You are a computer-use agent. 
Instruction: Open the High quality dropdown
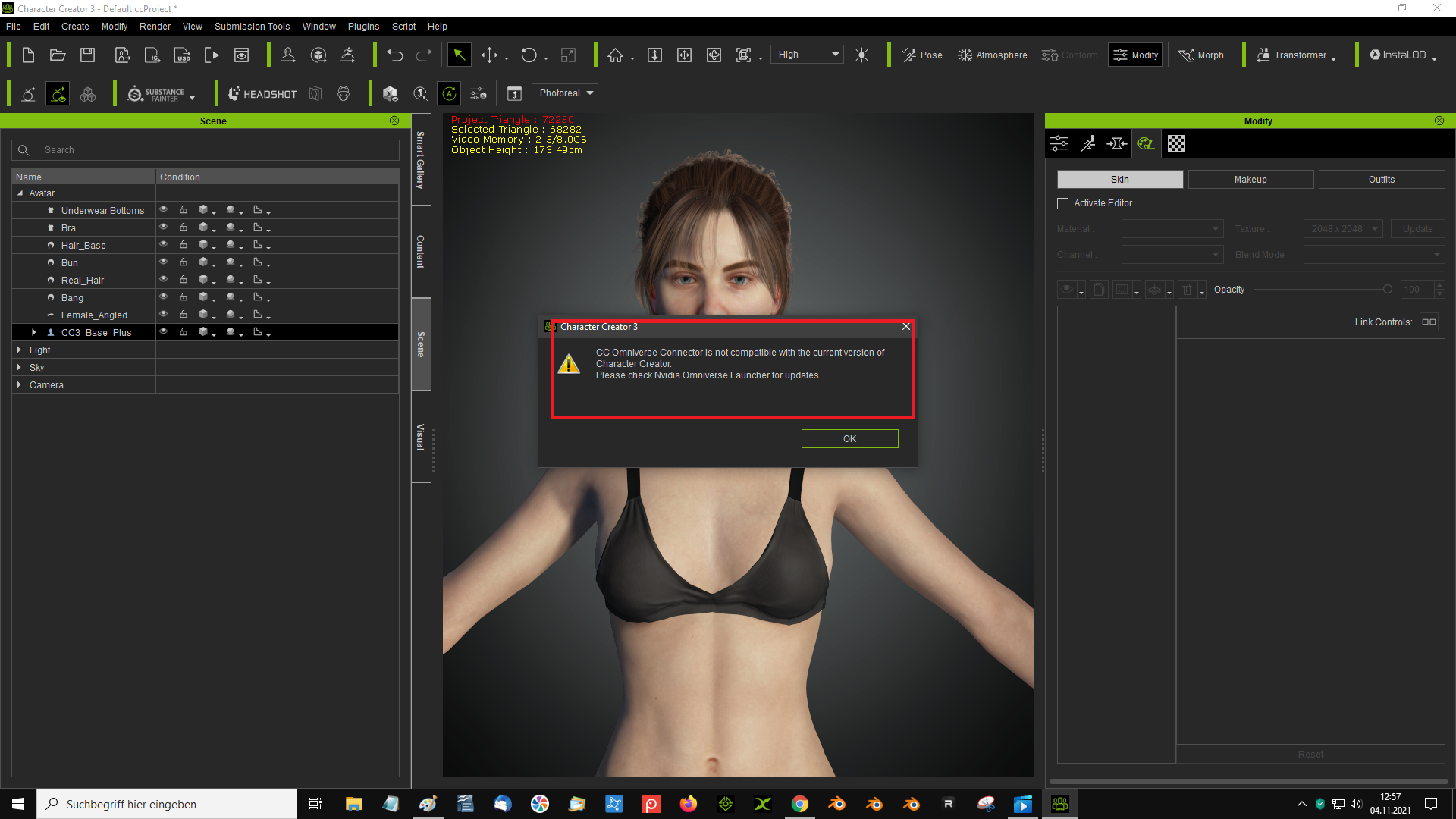(807, 55)
